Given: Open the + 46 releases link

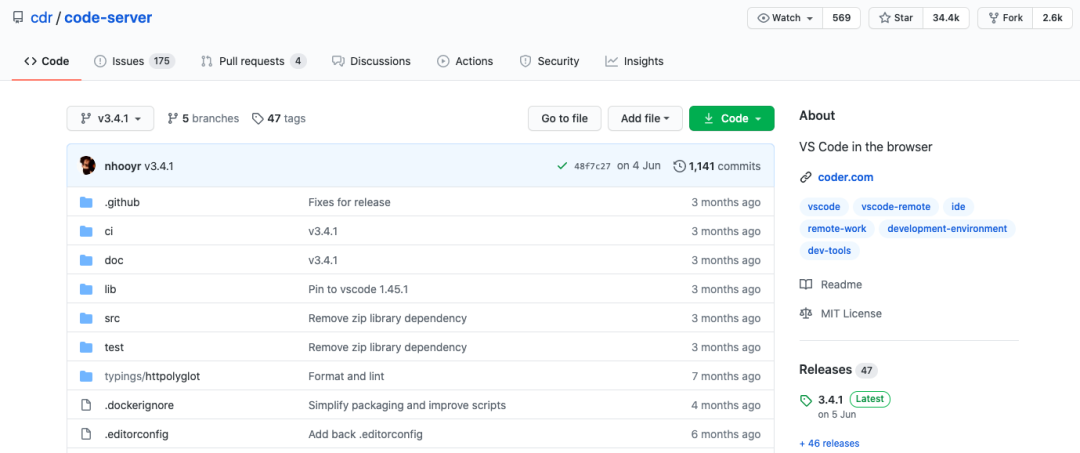Looking at the screenshot, I should (829, 443).
